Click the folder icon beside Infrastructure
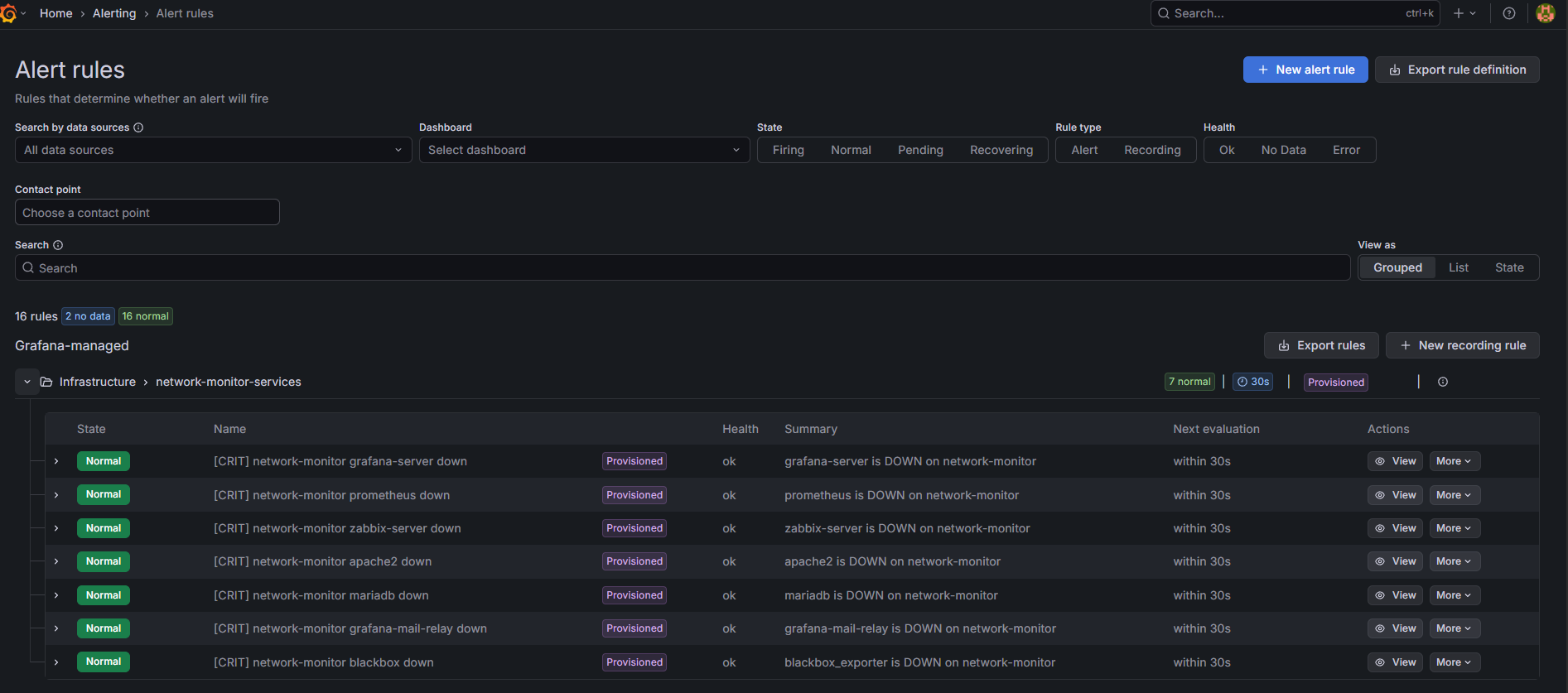1568x693 pixels. [46, 382]
